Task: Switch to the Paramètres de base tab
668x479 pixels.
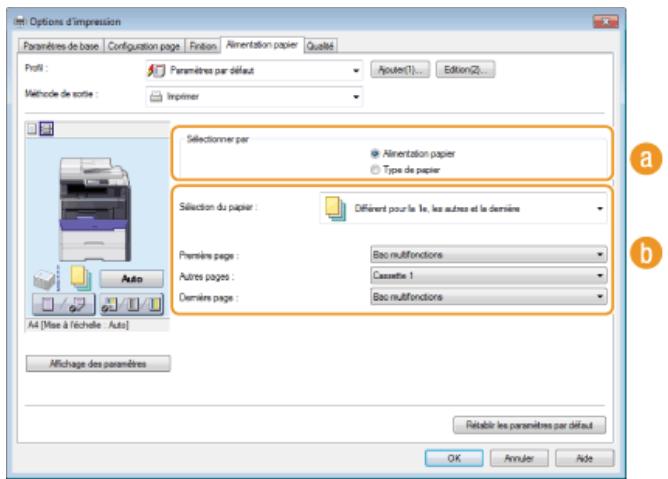Action: 61,46
